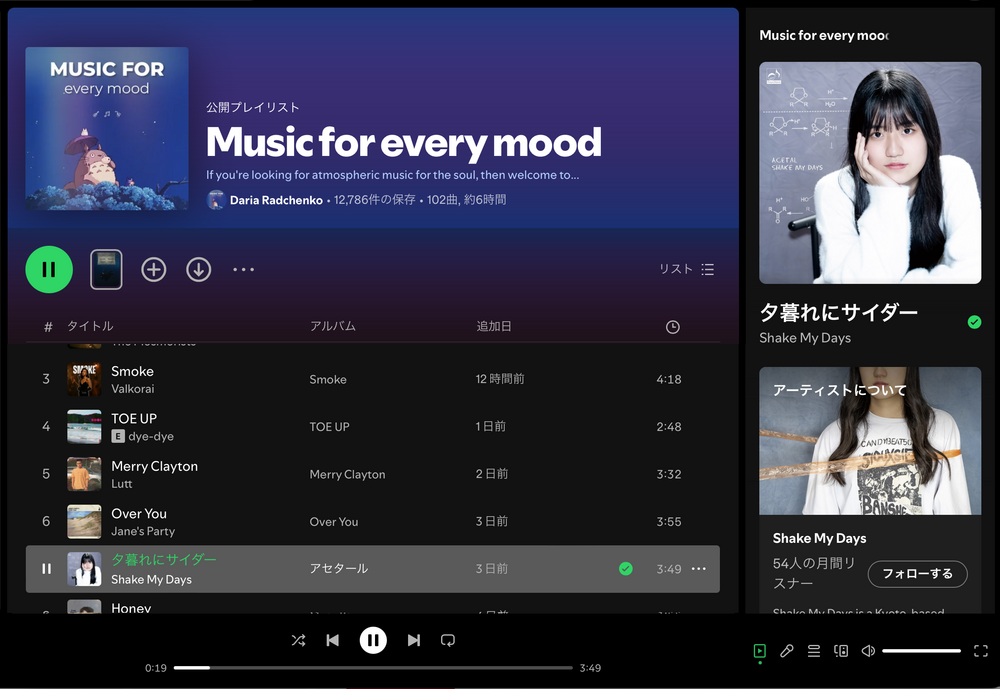The image size is (1000, 689).
Task: Open the Over You album link
Action: (x=334, y=521)
